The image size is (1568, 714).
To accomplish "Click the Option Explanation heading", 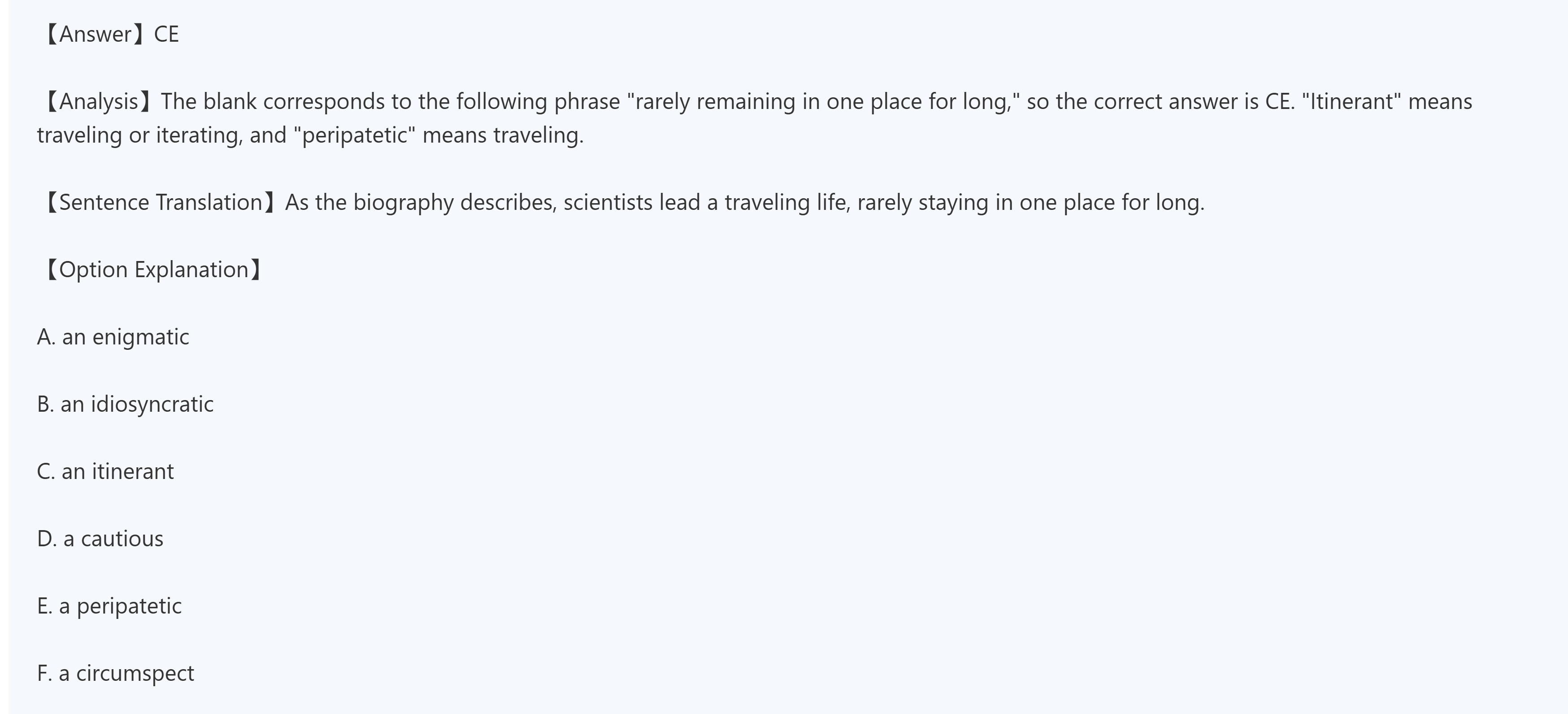I will pos(153,270).
